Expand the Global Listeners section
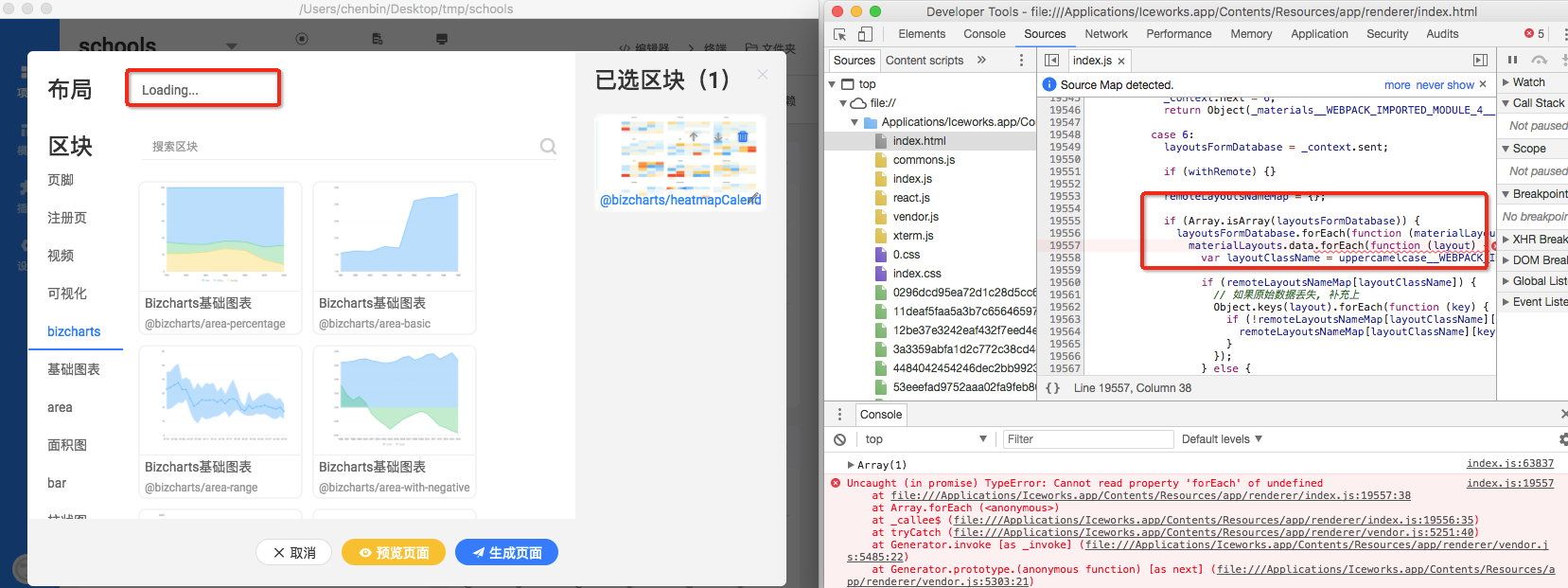1568x588 pixels. [1506, 281]
